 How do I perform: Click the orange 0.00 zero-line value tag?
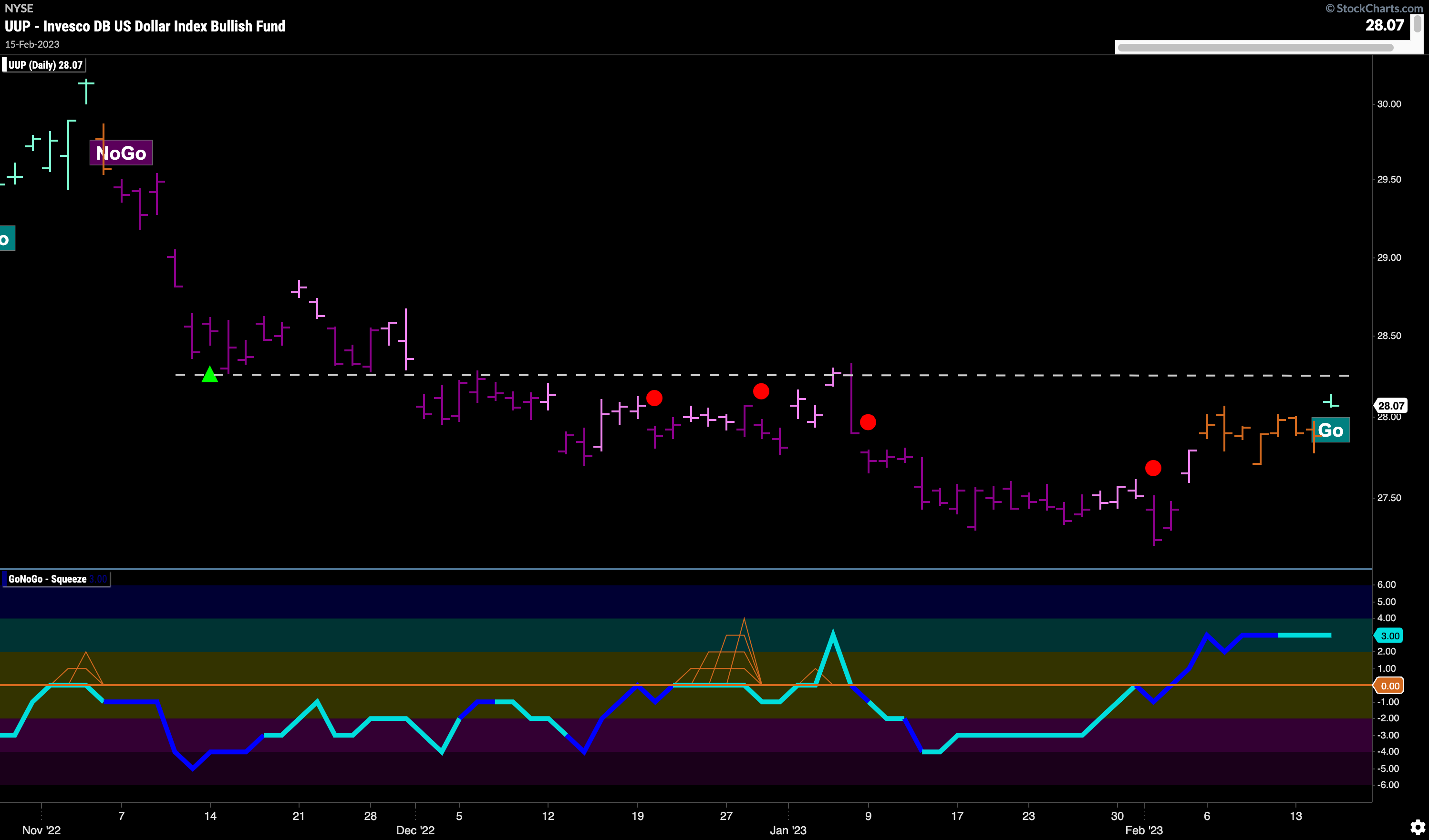pyautogui.click(x=1389, y=686)
